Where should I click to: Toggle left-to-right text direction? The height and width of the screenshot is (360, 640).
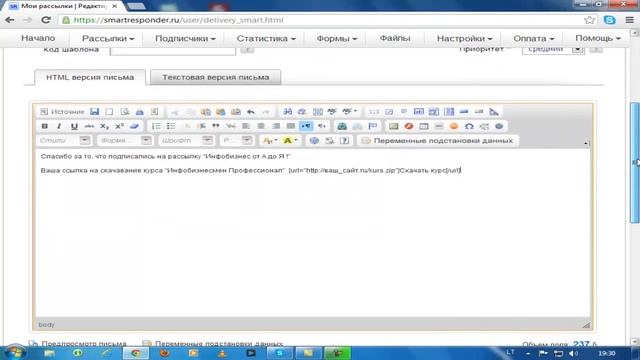pyautogui.click(x=306, y=126)
